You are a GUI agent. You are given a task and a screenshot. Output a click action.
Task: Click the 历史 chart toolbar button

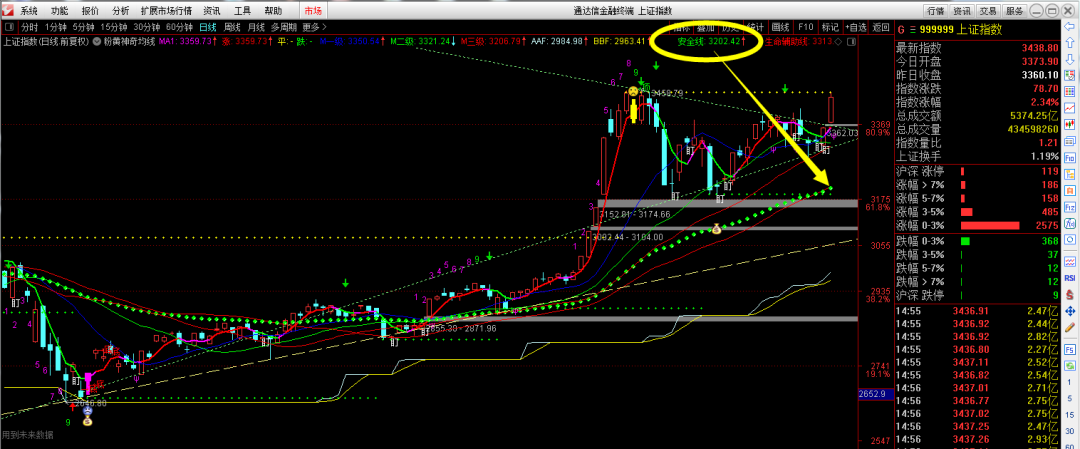729,28
